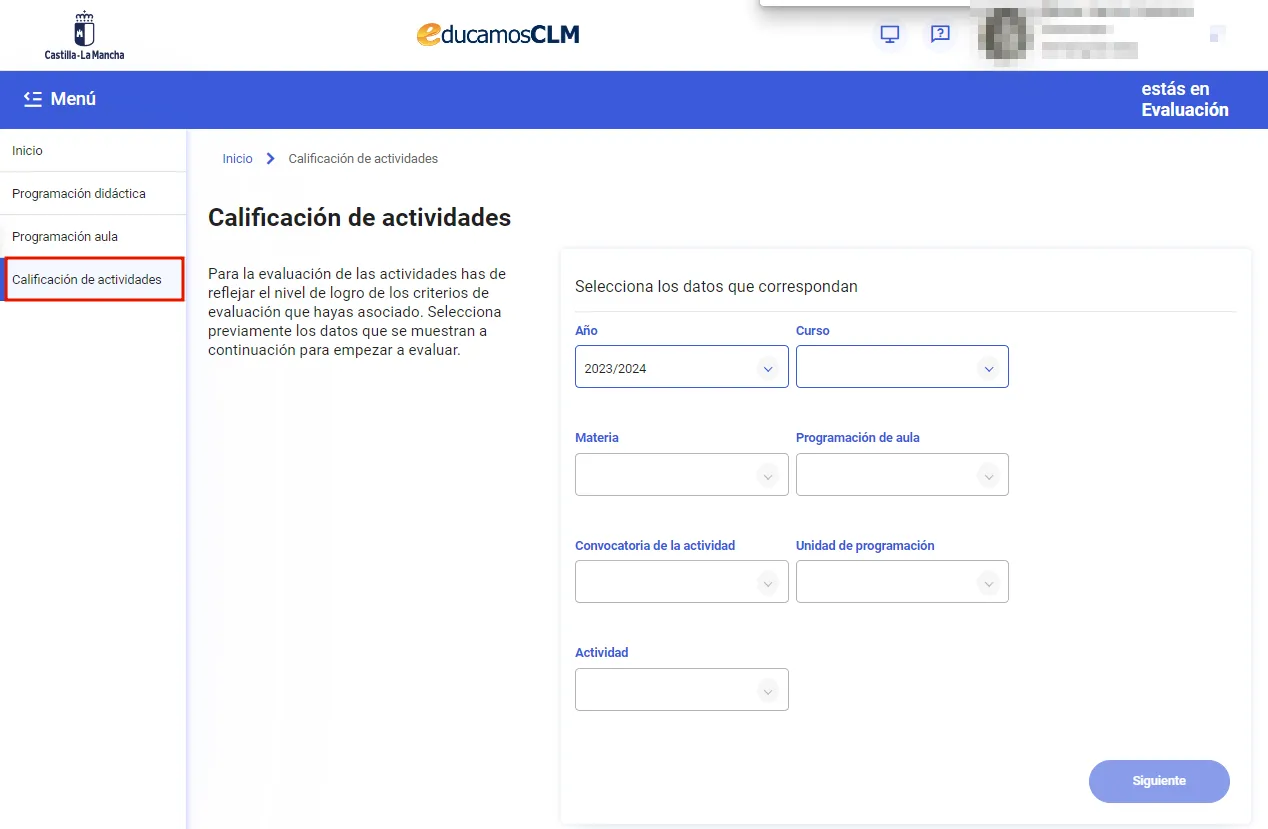Click the user profile avatar picture
Image resolution: width=1268 pixels, height=829 pixels.
(1005, 34)
